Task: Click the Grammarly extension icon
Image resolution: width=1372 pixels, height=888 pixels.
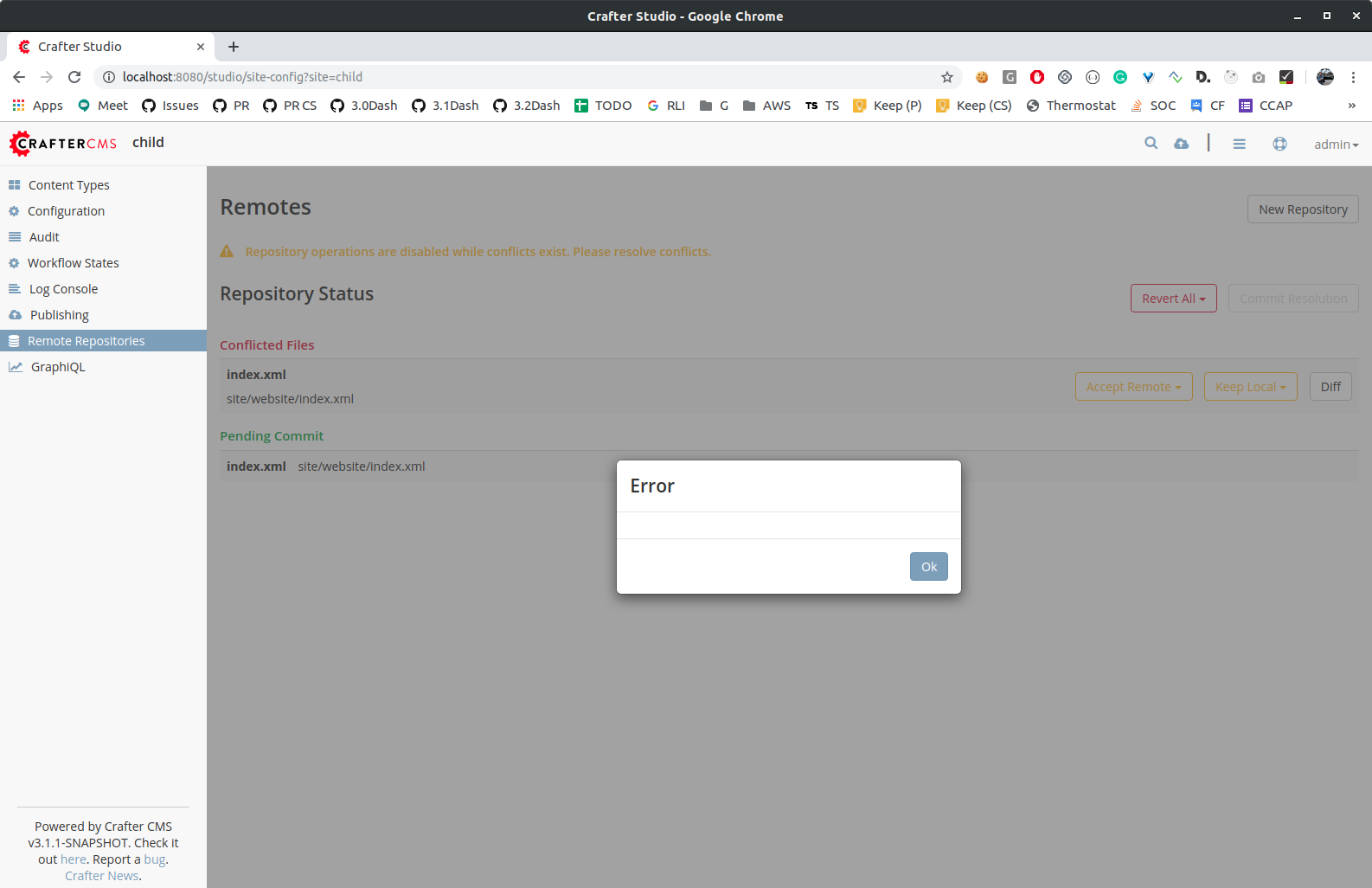Action: click(1120, 77)
